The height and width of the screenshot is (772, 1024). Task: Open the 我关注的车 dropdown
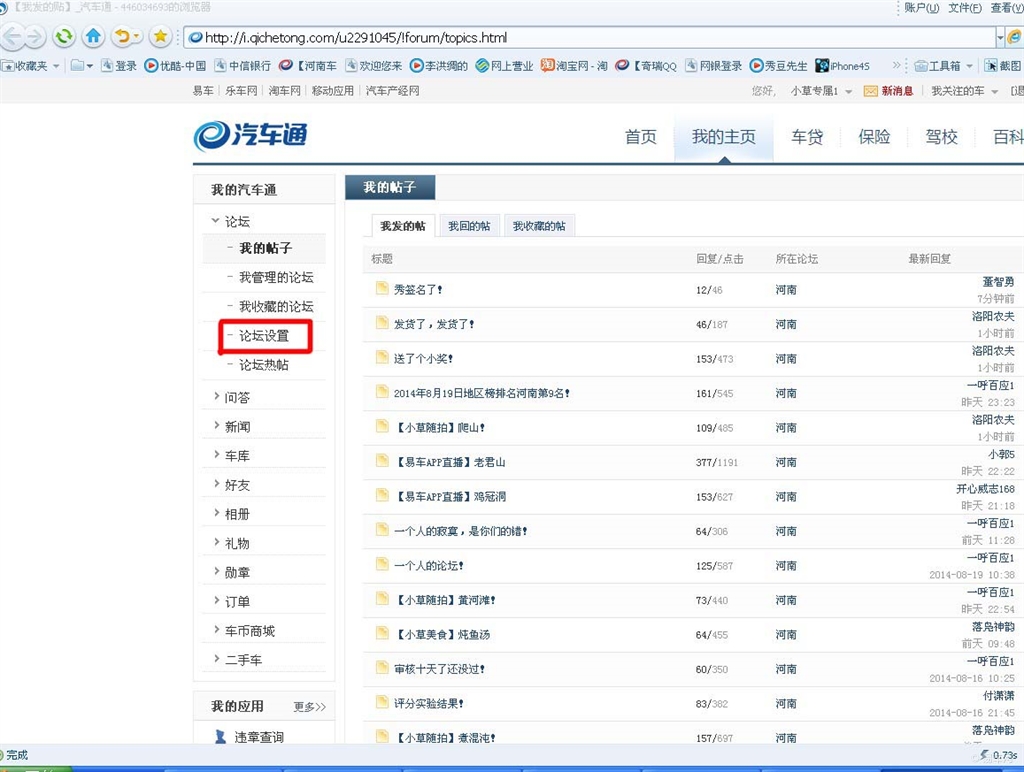coord(995,91)
